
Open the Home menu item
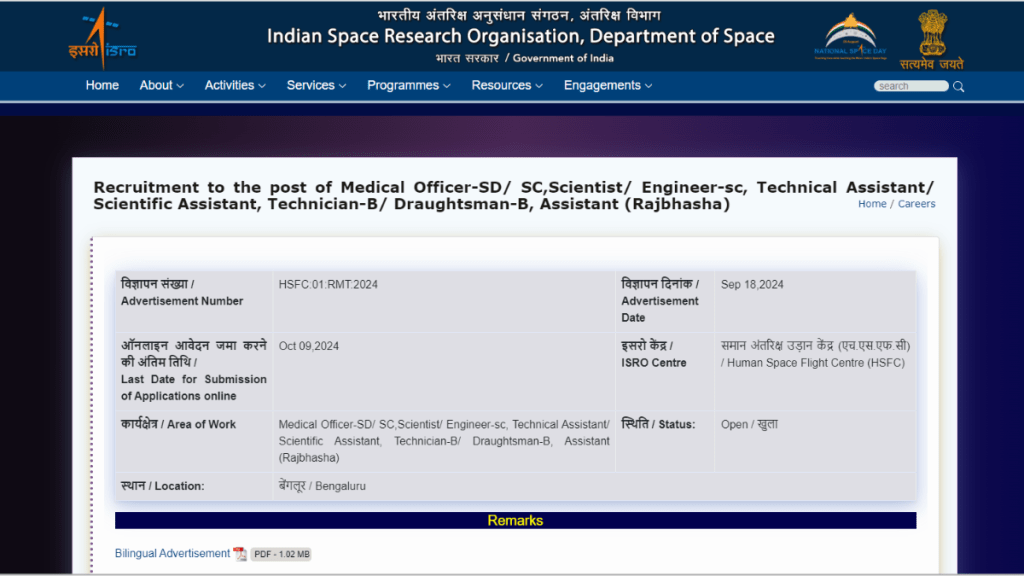(102, 86)
